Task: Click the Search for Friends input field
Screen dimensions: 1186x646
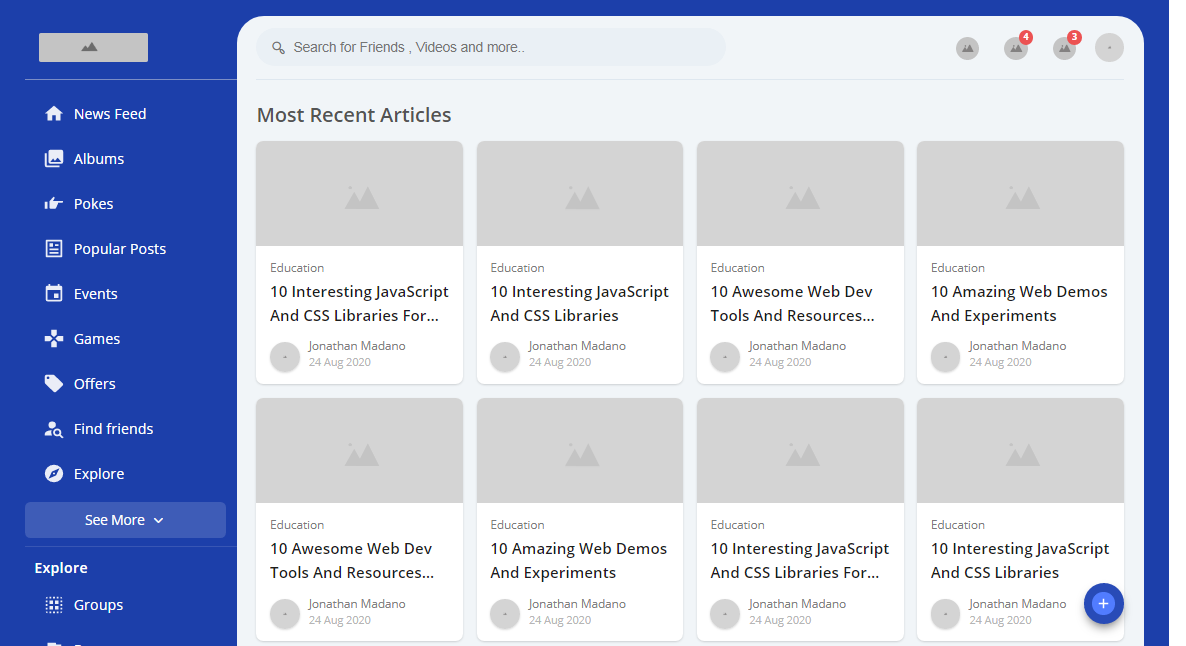Action: tap(490, 47)
